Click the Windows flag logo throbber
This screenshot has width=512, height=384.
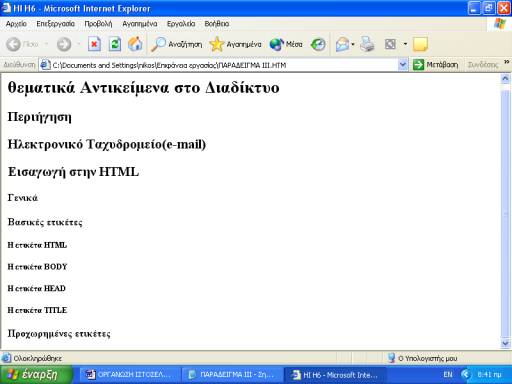pos(500,24)
